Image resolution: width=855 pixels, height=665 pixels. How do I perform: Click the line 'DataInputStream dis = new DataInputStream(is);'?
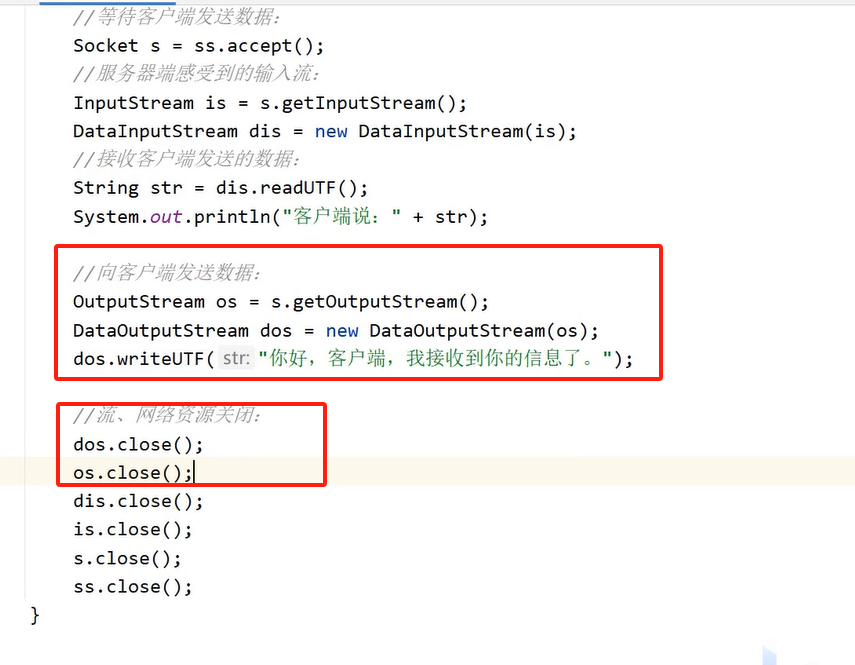(x=325, y=131)
